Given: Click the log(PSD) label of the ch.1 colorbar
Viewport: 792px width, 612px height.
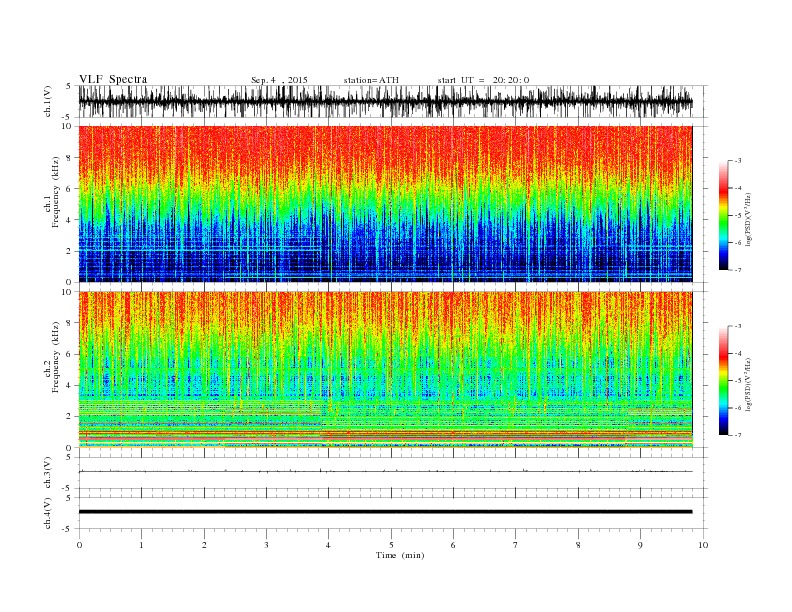Looking at the screenshot, I should click(748, 220).
